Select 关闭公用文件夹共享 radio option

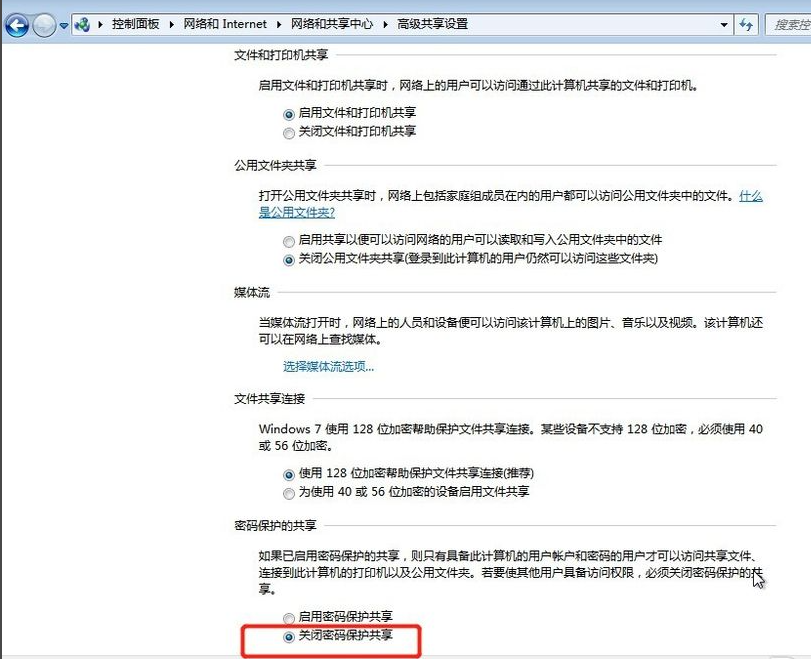(x=289, y=259)
